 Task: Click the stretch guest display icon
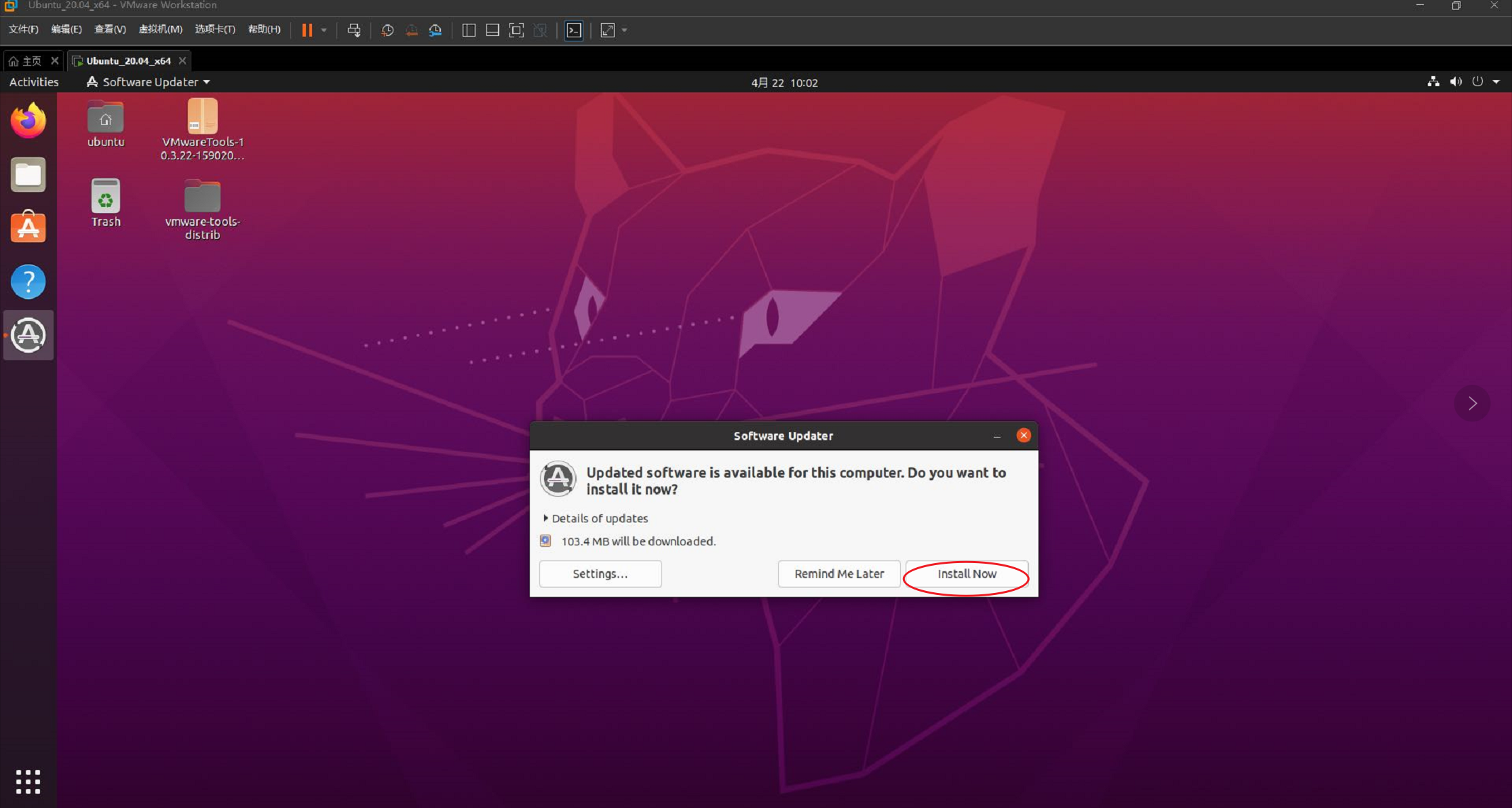click(608, 30)
